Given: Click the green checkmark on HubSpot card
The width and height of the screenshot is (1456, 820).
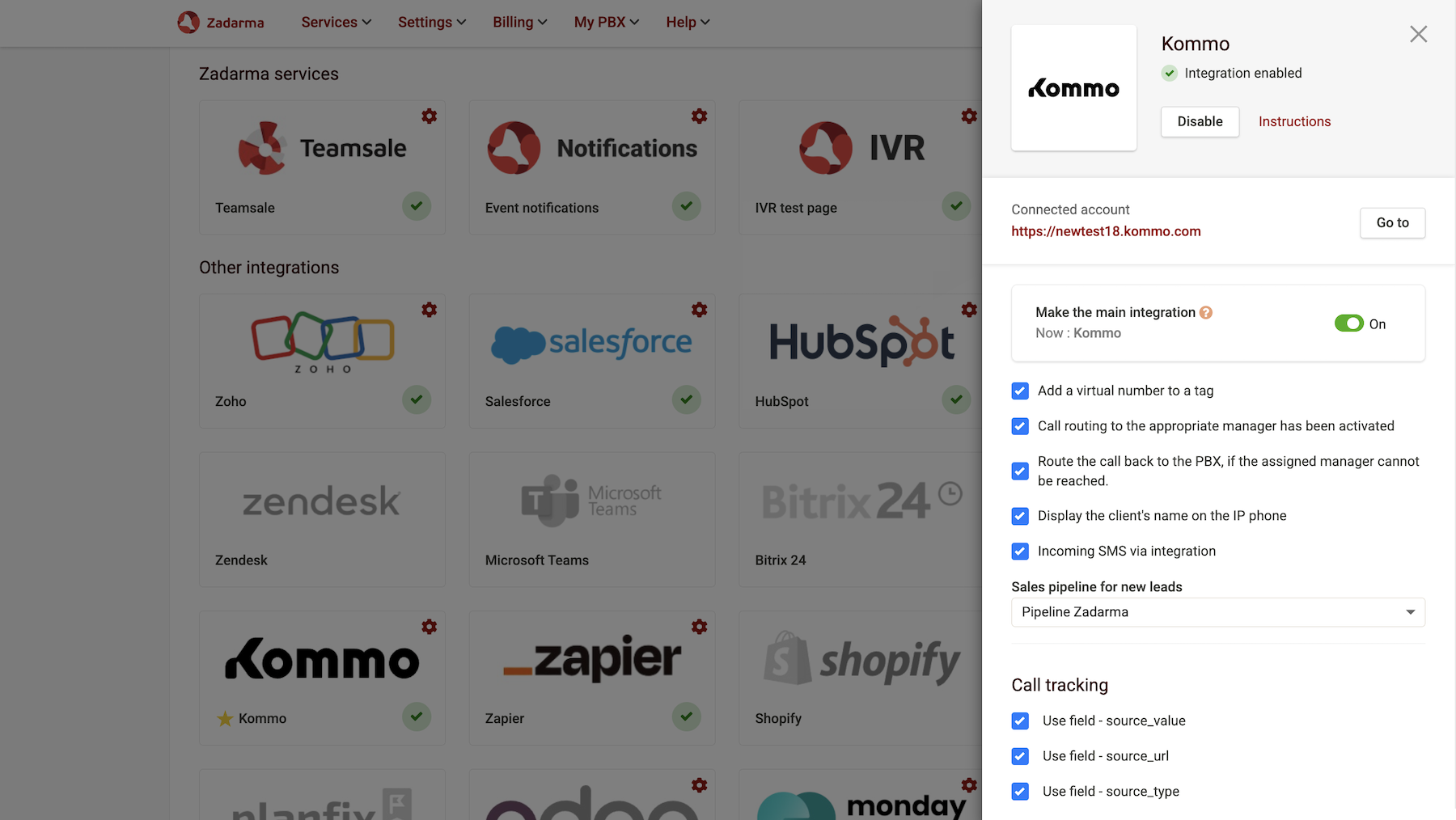Looking at the screenshot, I should tap(956, 399).
